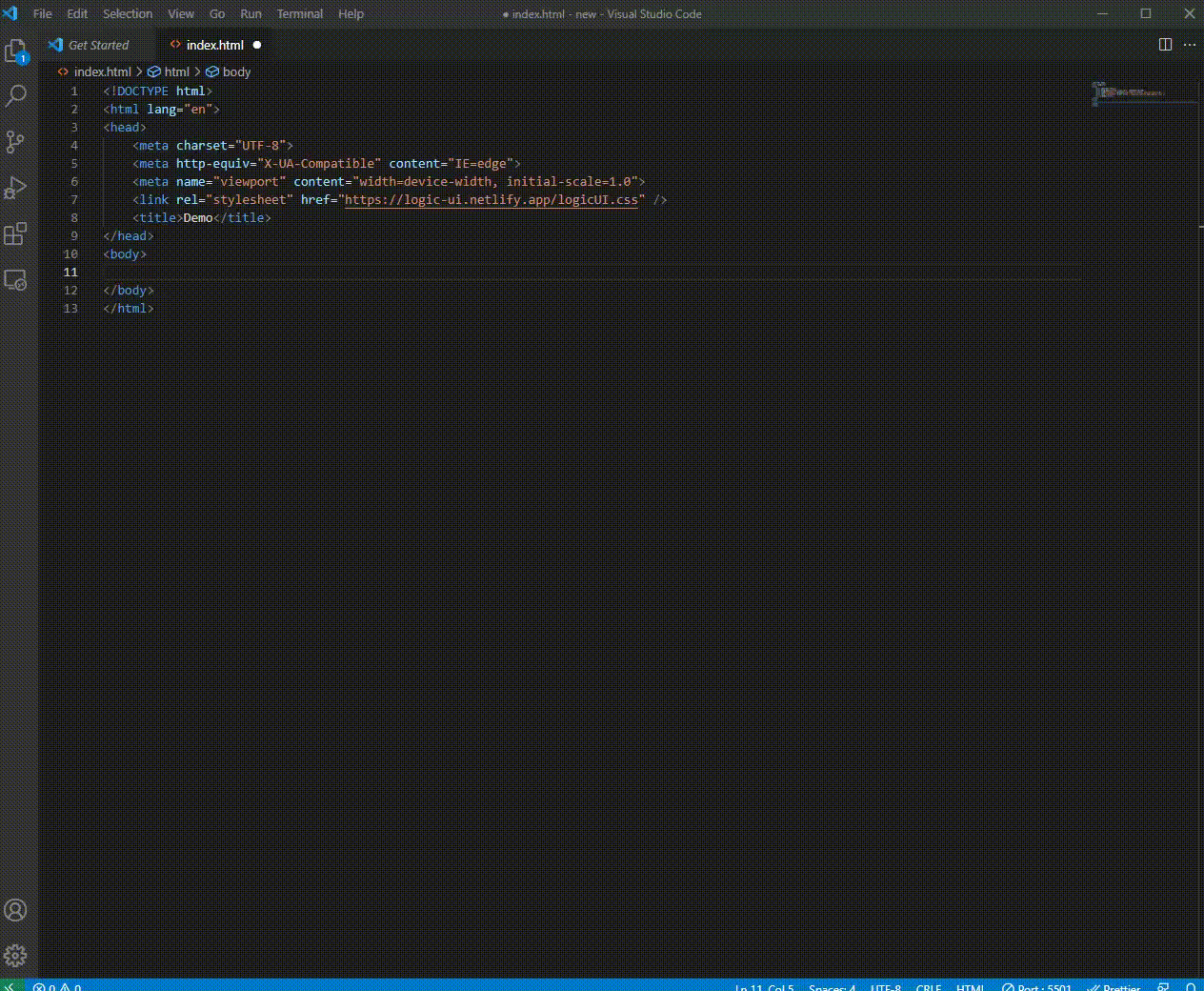1204x991 pixels.
Task: Click the opening <head> tag
Action: 125,128
